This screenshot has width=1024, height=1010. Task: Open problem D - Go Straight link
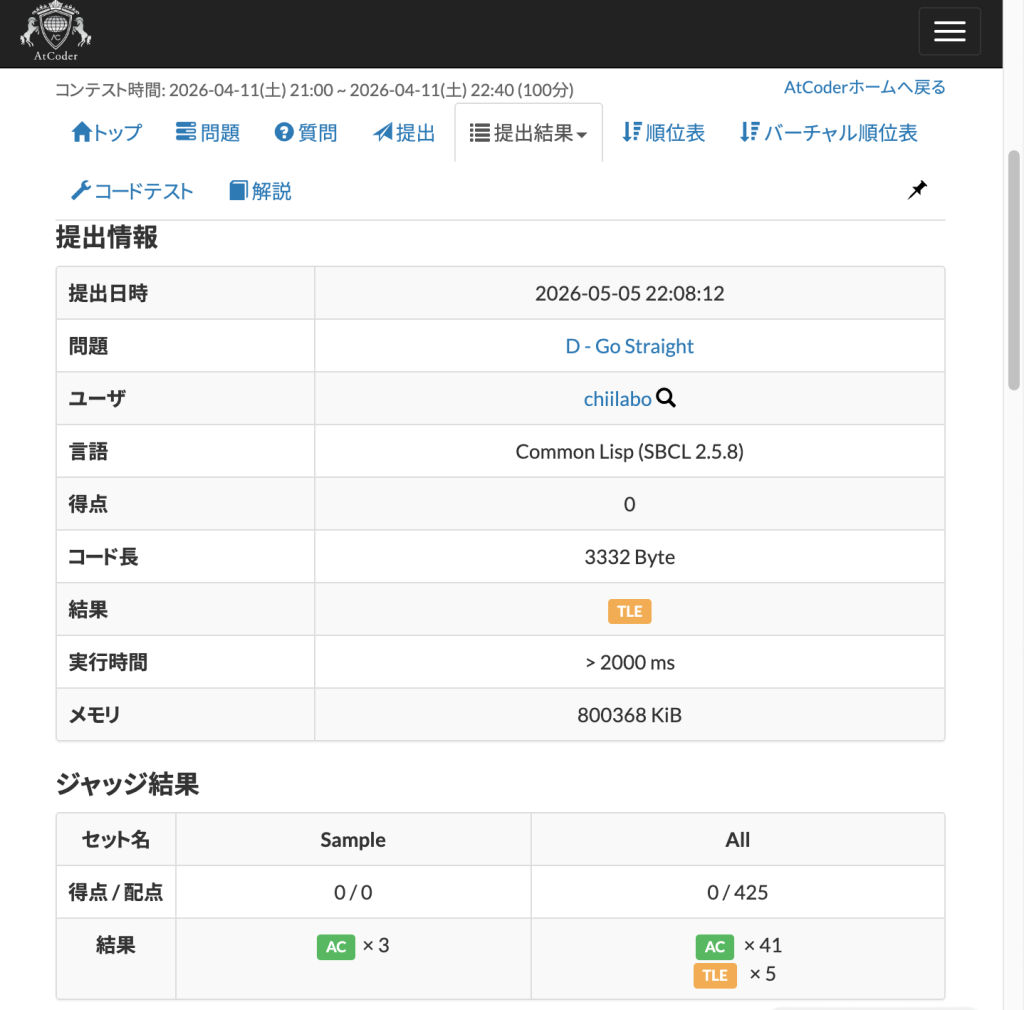[x=629, y=346]
